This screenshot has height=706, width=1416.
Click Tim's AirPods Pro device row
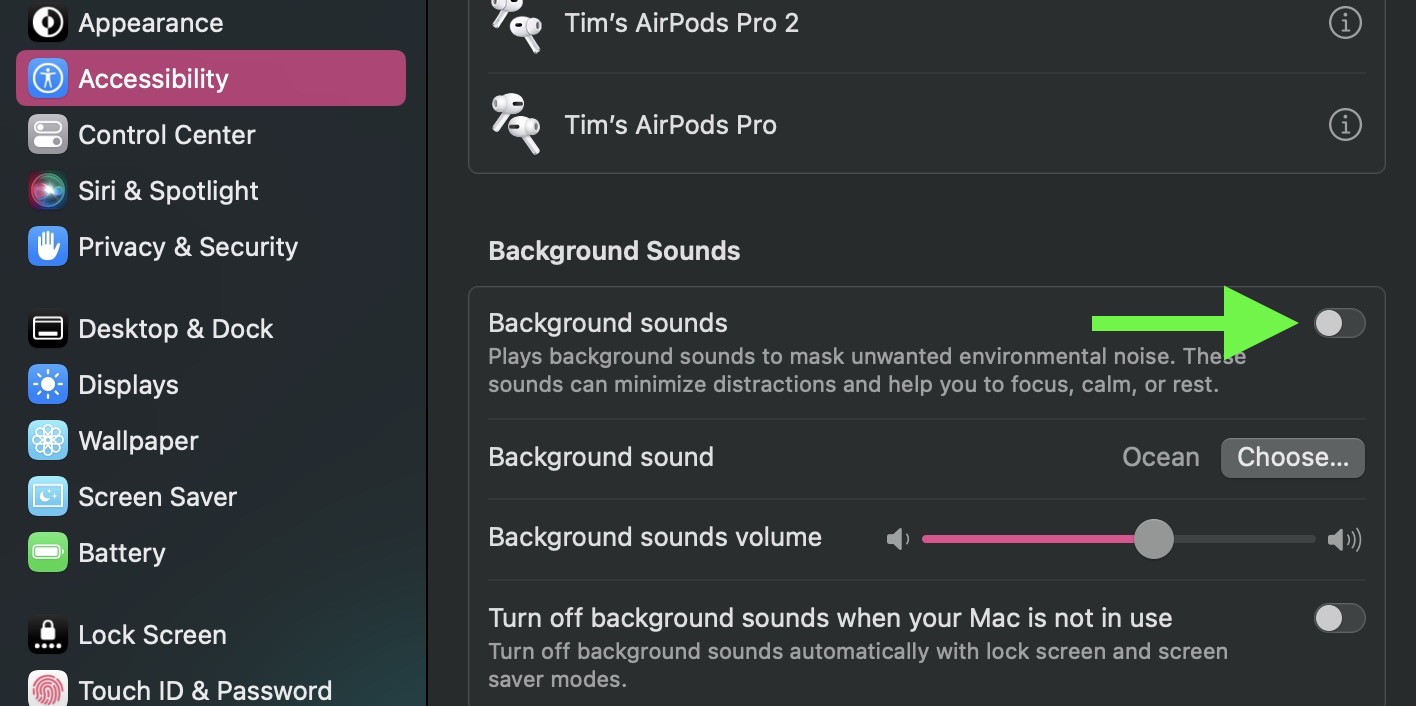(x=670, y=125)
